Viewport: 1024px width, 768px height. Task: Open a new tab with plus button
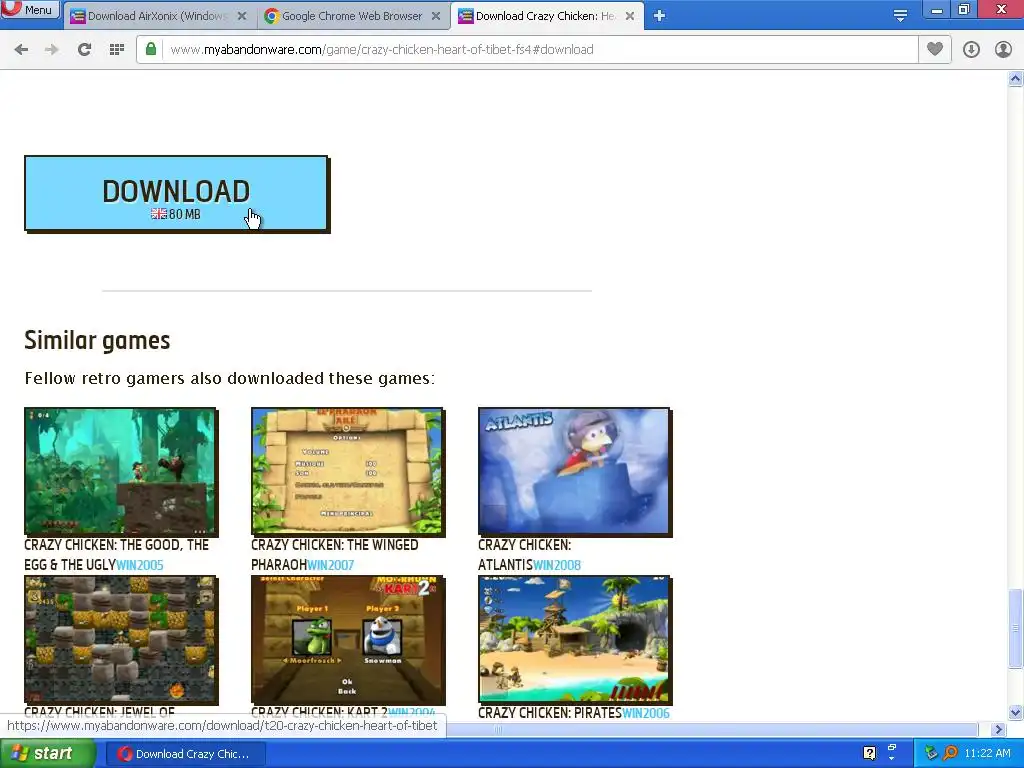[x=660, y=16]
